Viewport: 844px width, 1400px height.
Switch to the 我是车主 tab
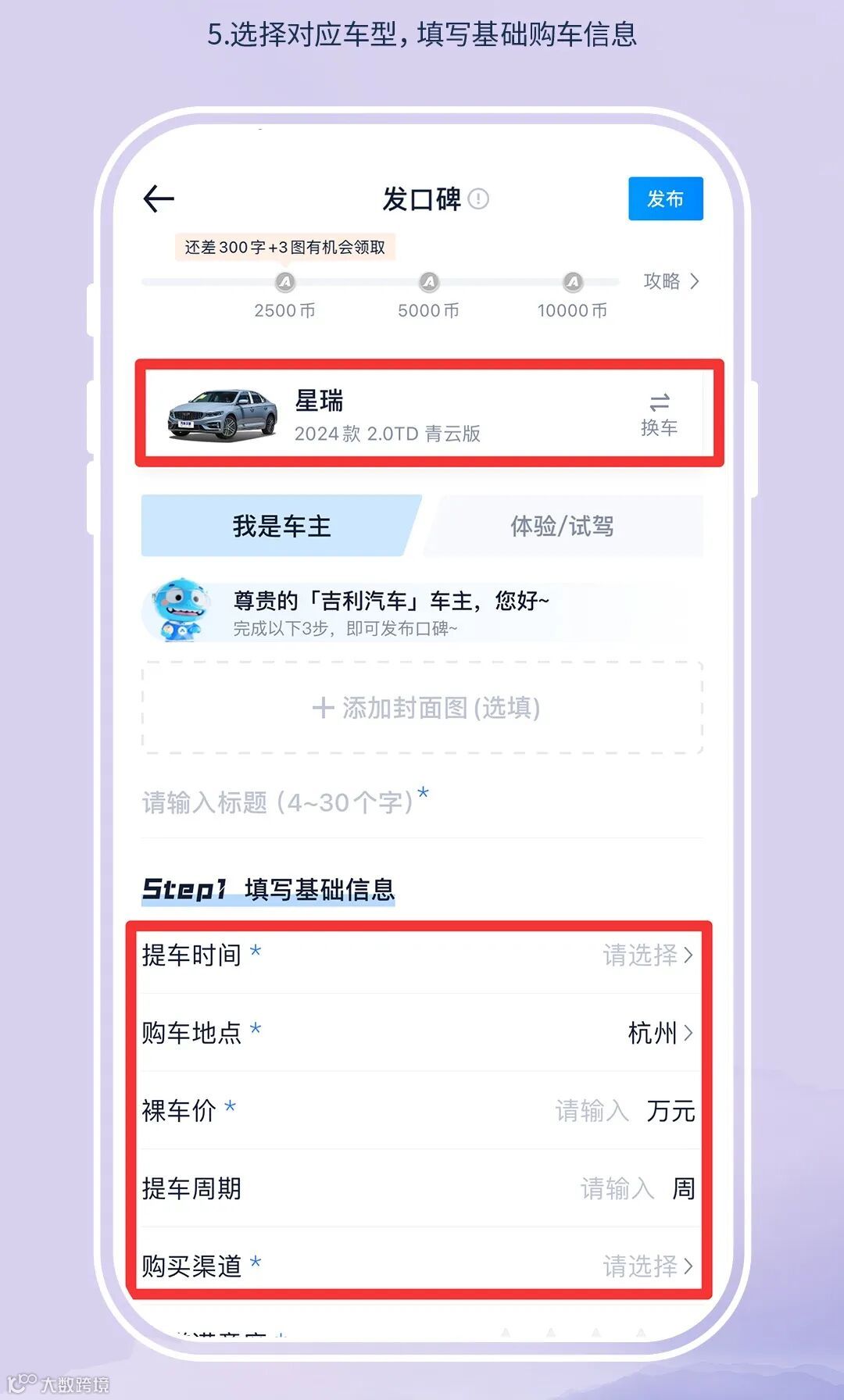pyautogui.click(x=281, y=526)
